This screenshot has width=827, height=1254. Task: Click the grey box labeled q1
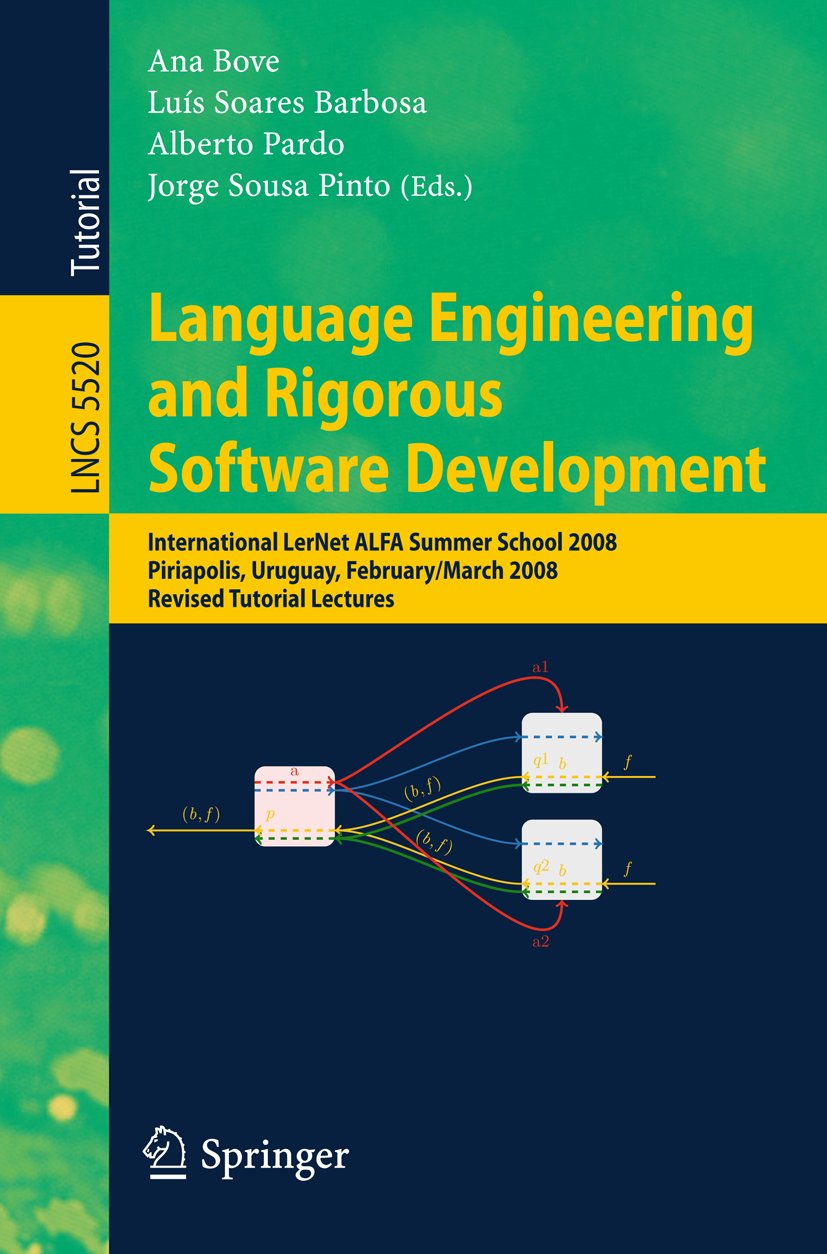(562, 753)
